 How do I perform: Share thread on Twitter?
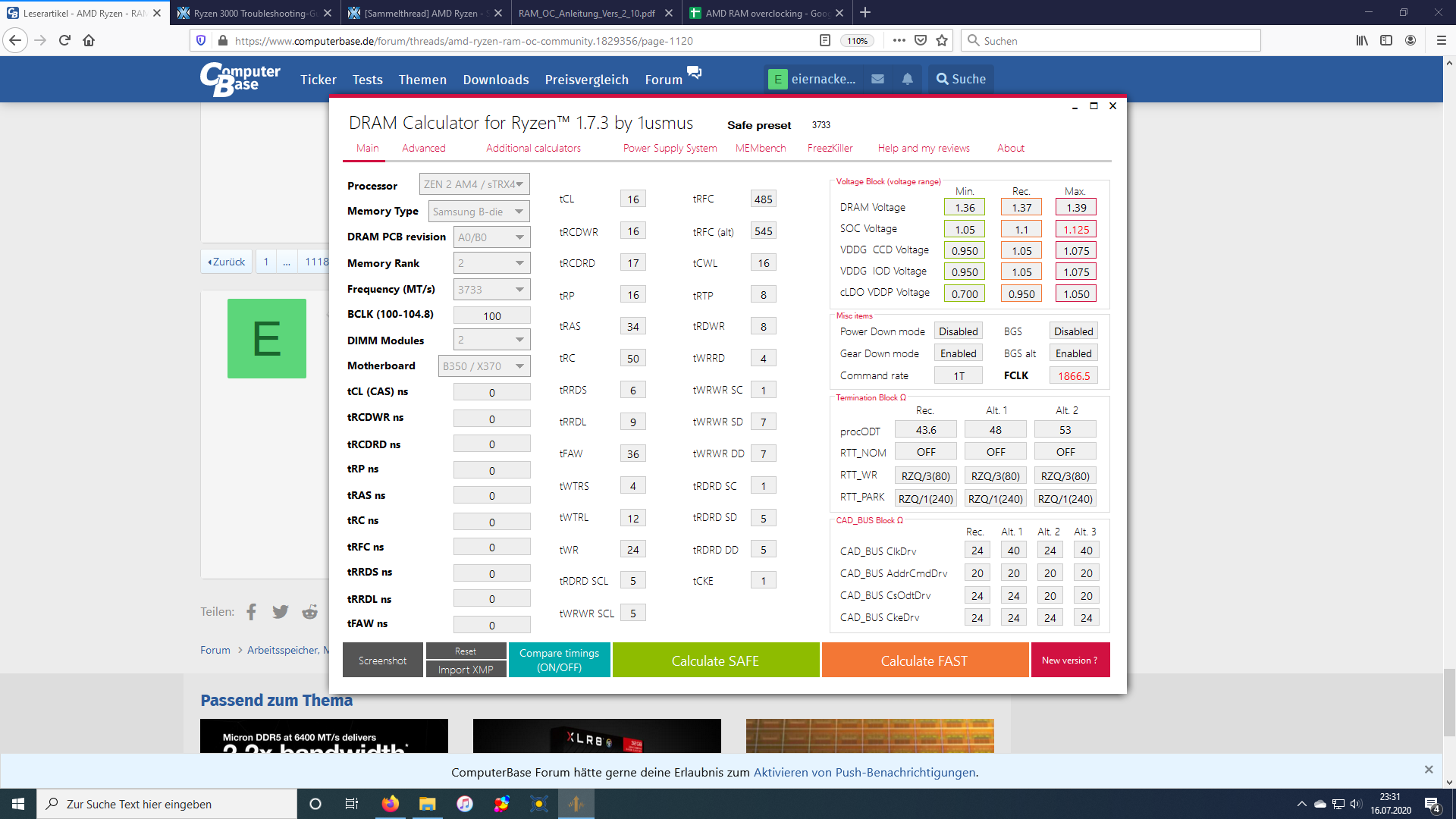pos(280,612)
